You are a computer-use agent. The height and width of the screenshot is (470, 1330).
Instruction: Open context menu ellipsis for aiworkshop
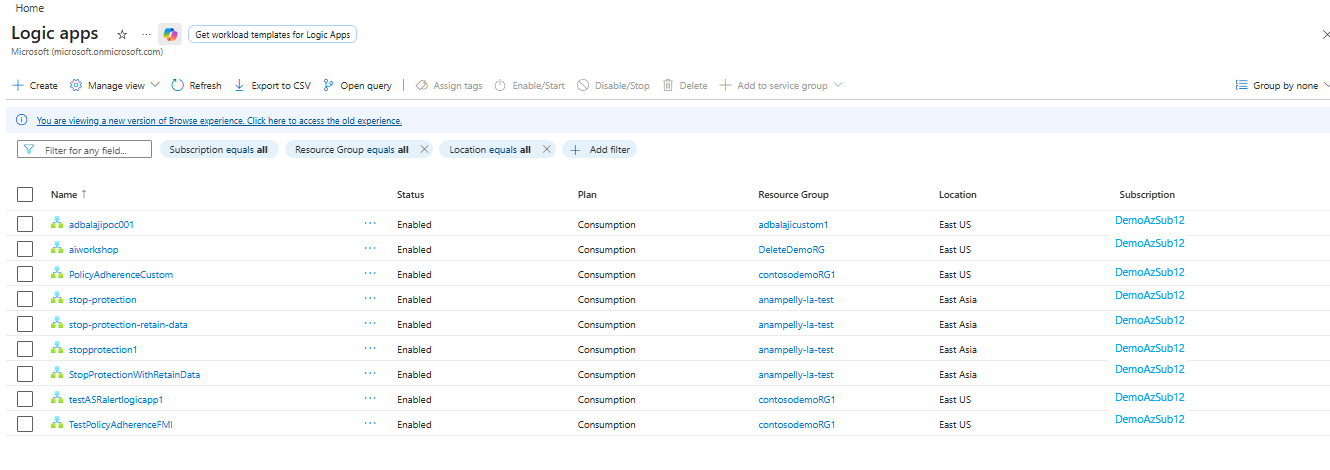coord(370,249)
